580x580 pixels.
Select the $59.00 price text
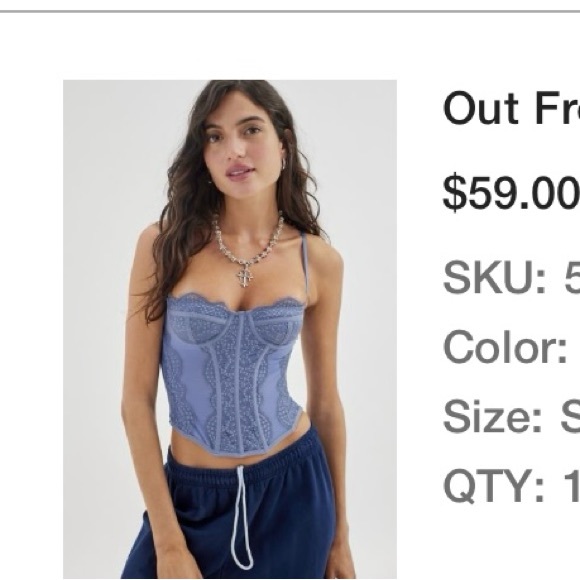tap(511, 193)
